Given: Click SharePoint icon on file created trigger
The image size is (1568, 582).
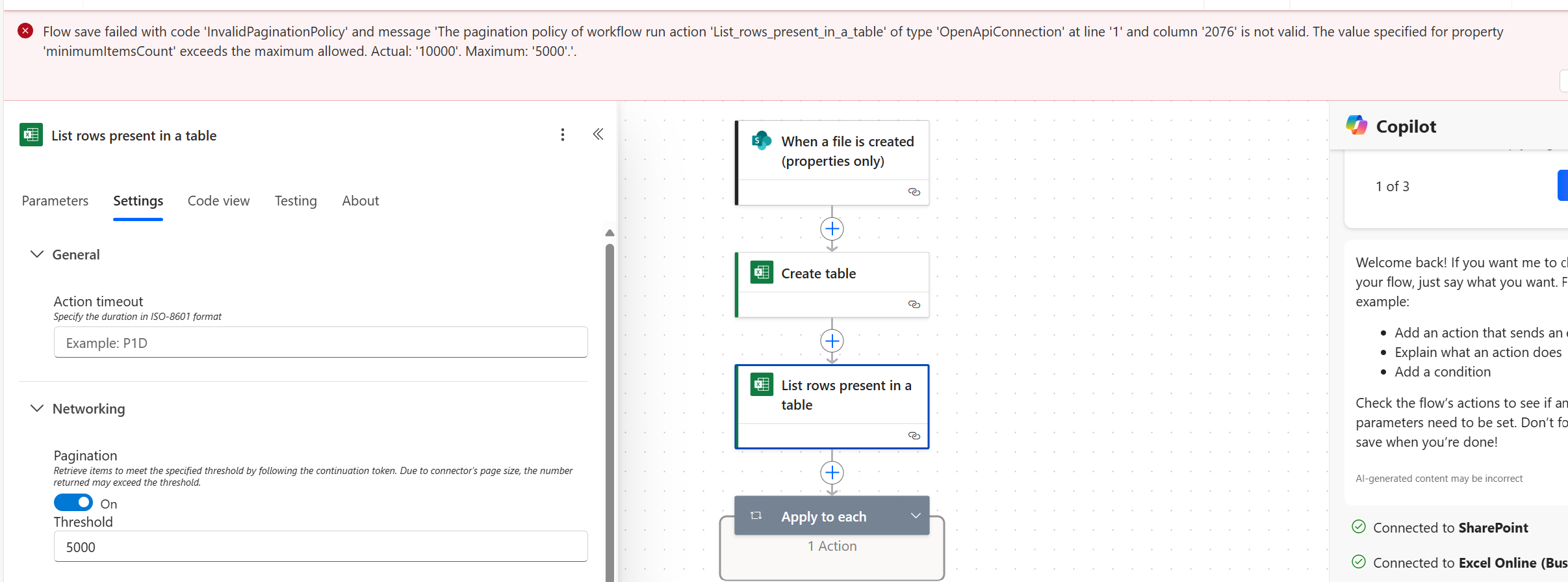Looking at the screenshot, I should [x=761, y=140].
